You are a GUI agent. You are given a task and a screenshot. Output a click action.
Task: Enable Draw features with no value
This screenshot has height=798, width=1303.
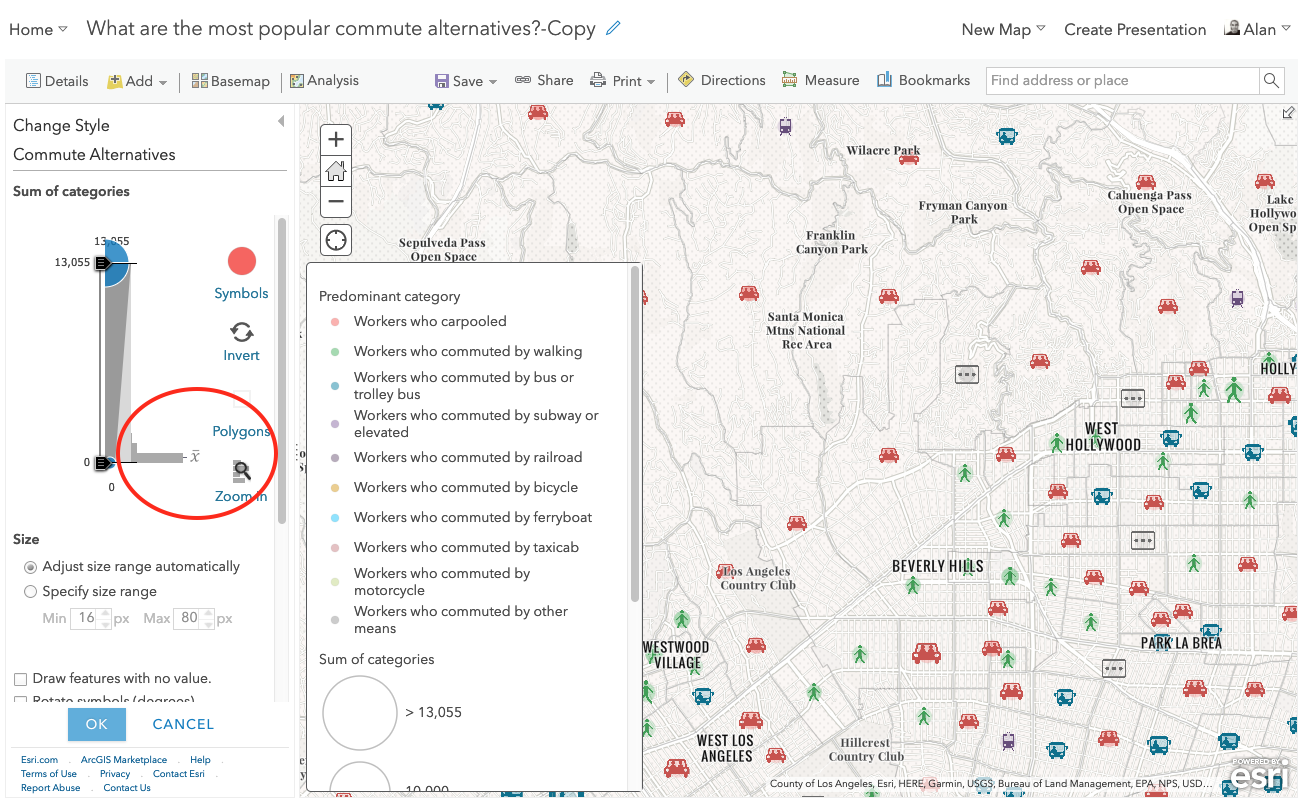20,679
